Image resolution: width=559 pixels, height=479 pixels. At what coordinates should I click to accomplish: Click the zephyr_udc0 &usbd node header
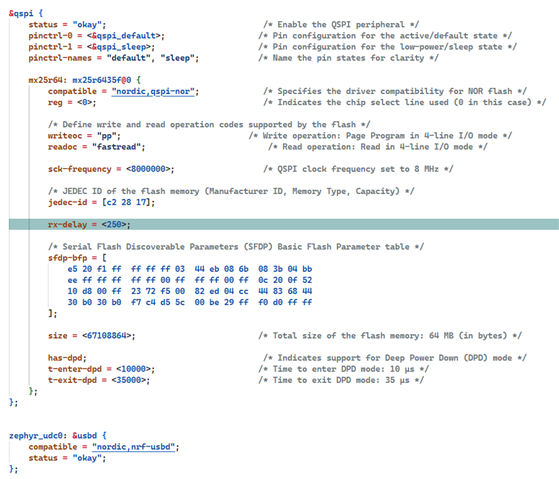pos(57,436)
